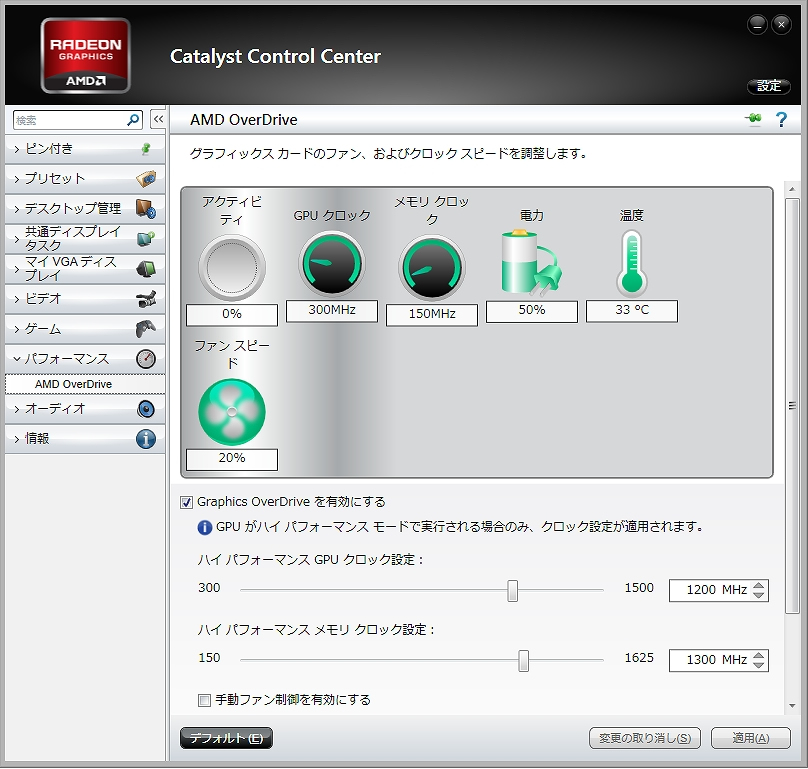This screenshot has width=808, height=769.
Task: Click the マイ VGA ディスプレイ monitor icon
Action: click(146, 269)
